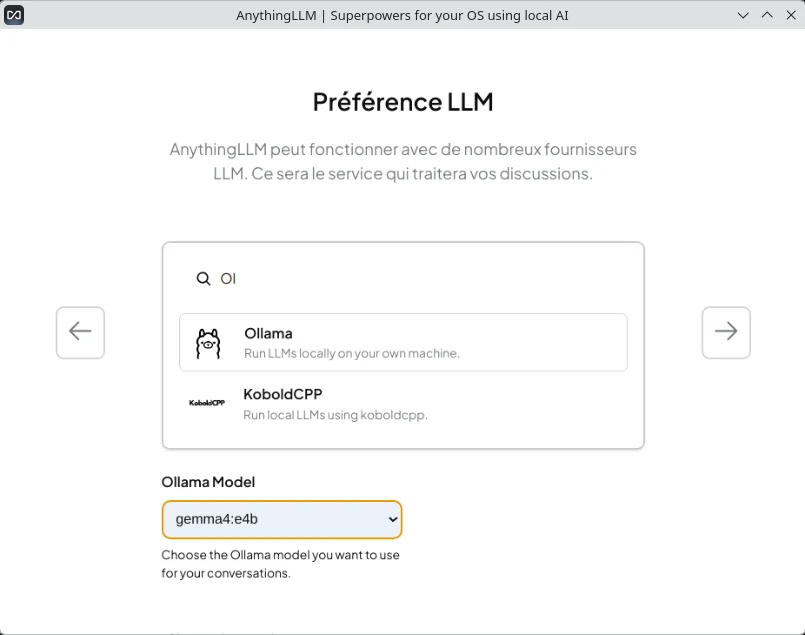Click the "Préférence LLM" heading
Image resolution: width=805 pixels, height=635 pixels.
point(403,102)
